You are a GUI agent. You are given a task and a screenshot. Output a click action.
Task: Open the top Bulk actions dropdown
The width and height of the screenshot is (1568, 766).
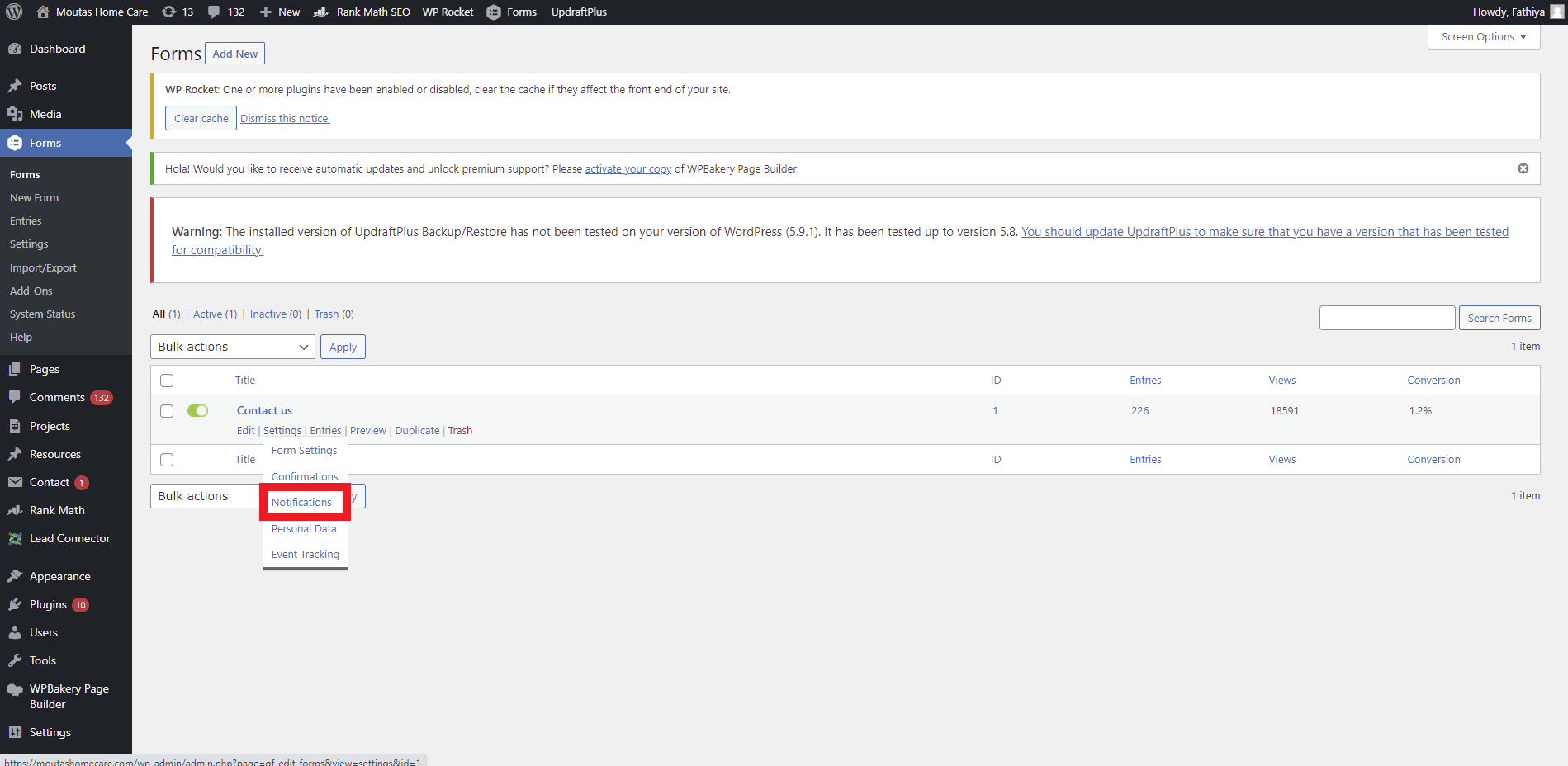click(233, 347)
